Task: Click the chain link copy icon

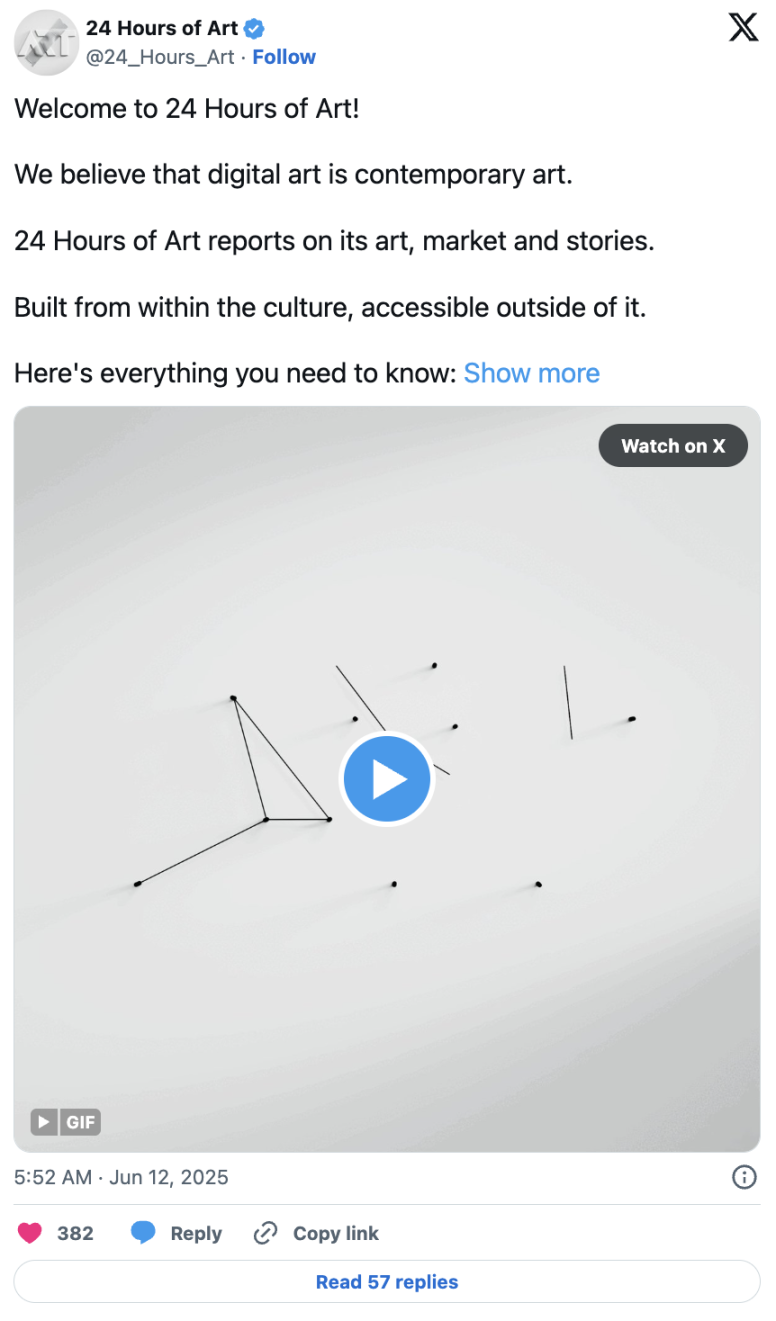Action: pyautogui.click(x=265, y=1233)
